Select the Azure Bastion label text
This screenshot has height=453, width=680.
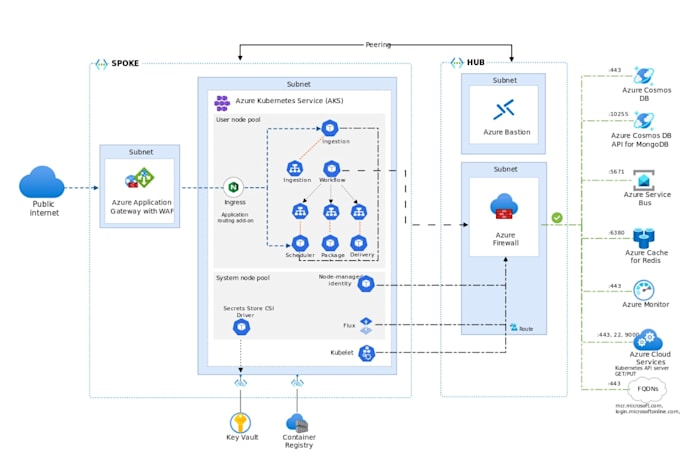pos(507,132)
